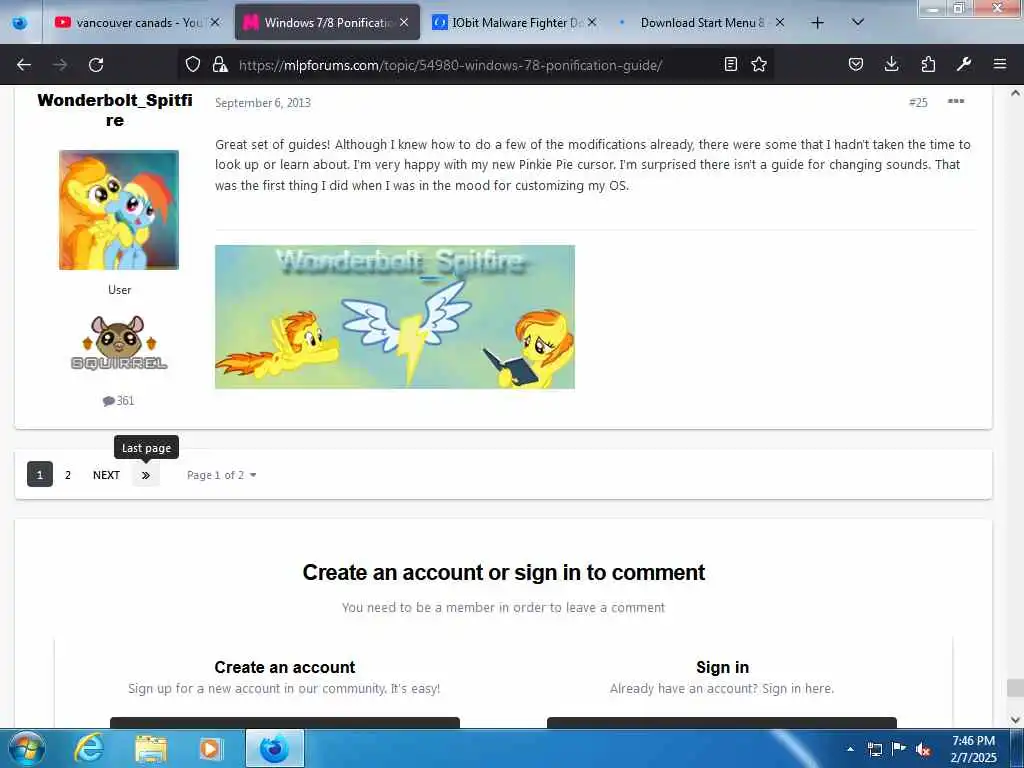Launch Internet Explorer from taskbar
The width and height of the screenshot is (1024, 768).
coord(89,748)
